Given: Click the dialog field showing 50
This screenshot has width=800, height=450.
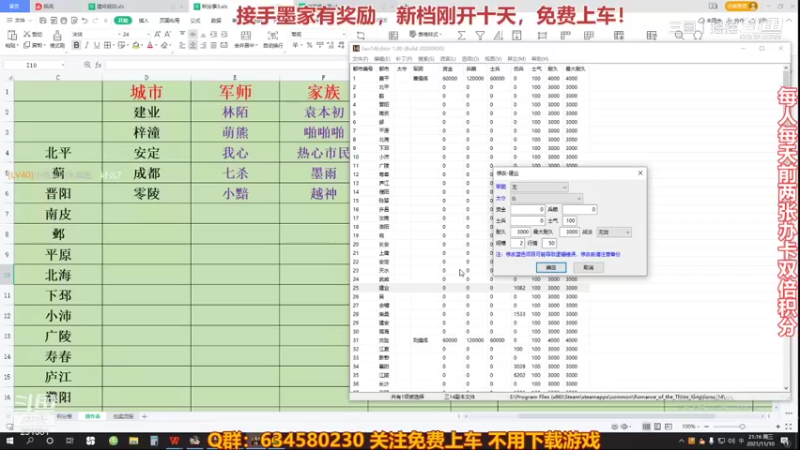Looking at the screenshot, I should tap(549, 243).
